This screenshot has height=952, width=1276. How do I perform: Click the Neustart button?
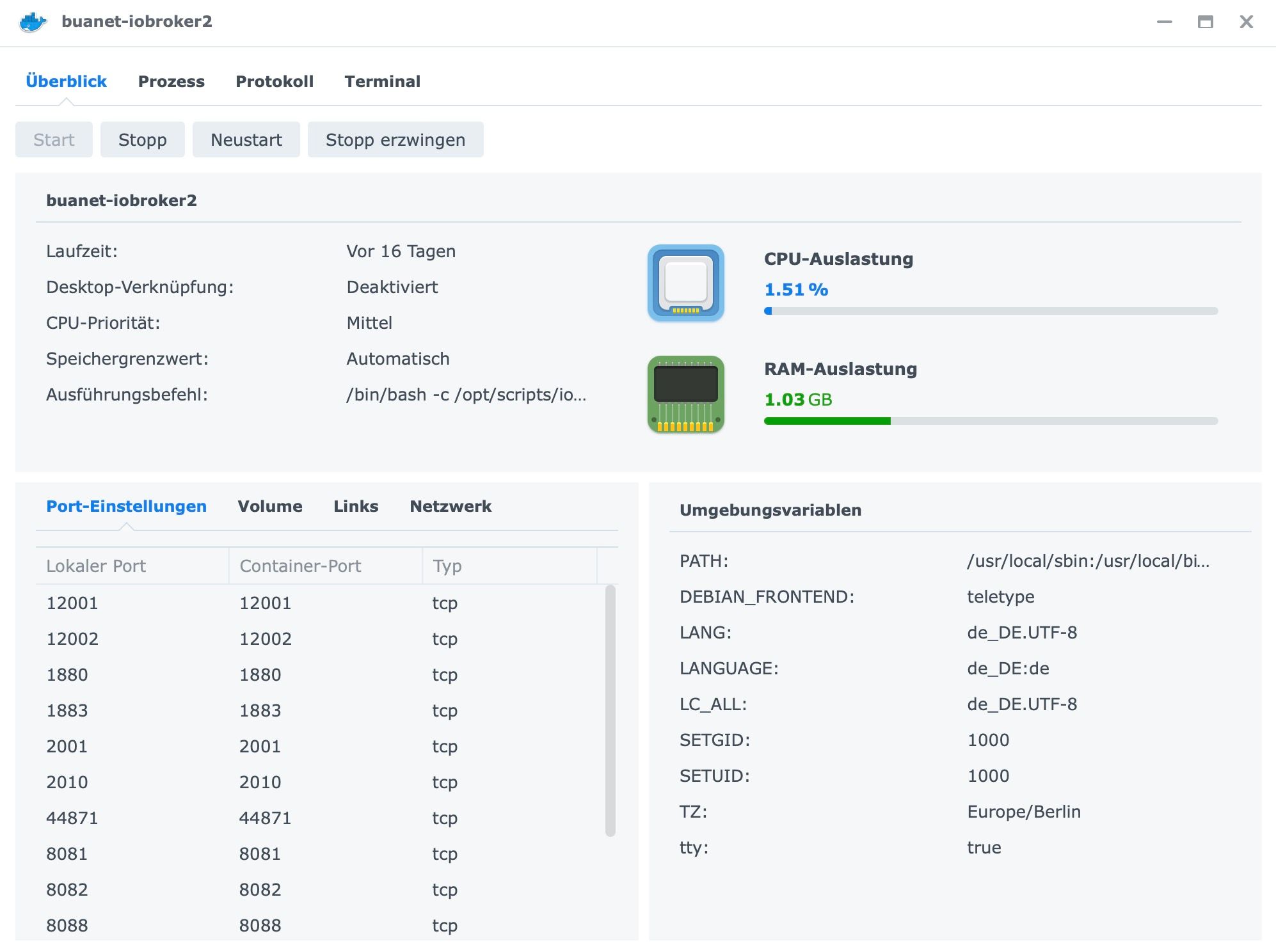246,139
